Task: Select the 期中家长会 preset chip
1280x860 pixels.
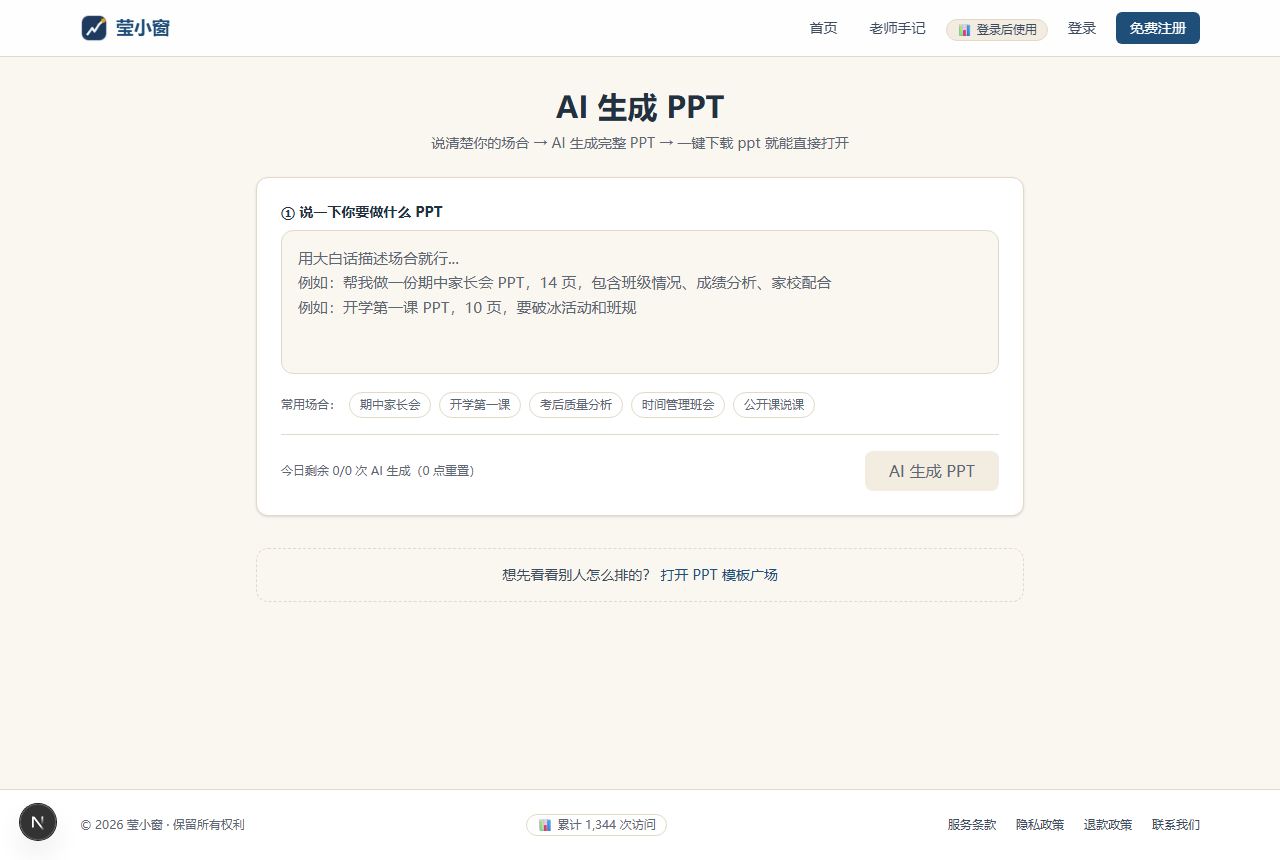Action: [x=390, y=405]
